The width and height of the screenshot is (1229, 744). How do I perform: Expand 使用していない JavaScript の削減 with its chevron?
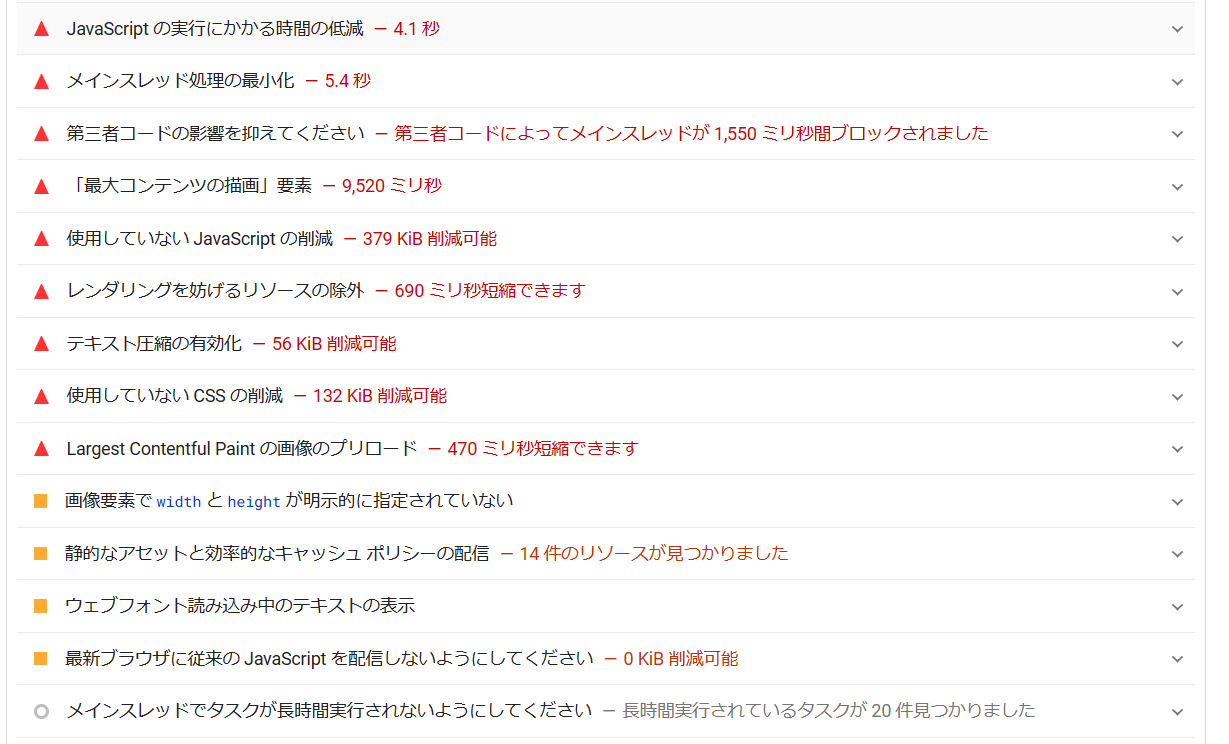1177,239
